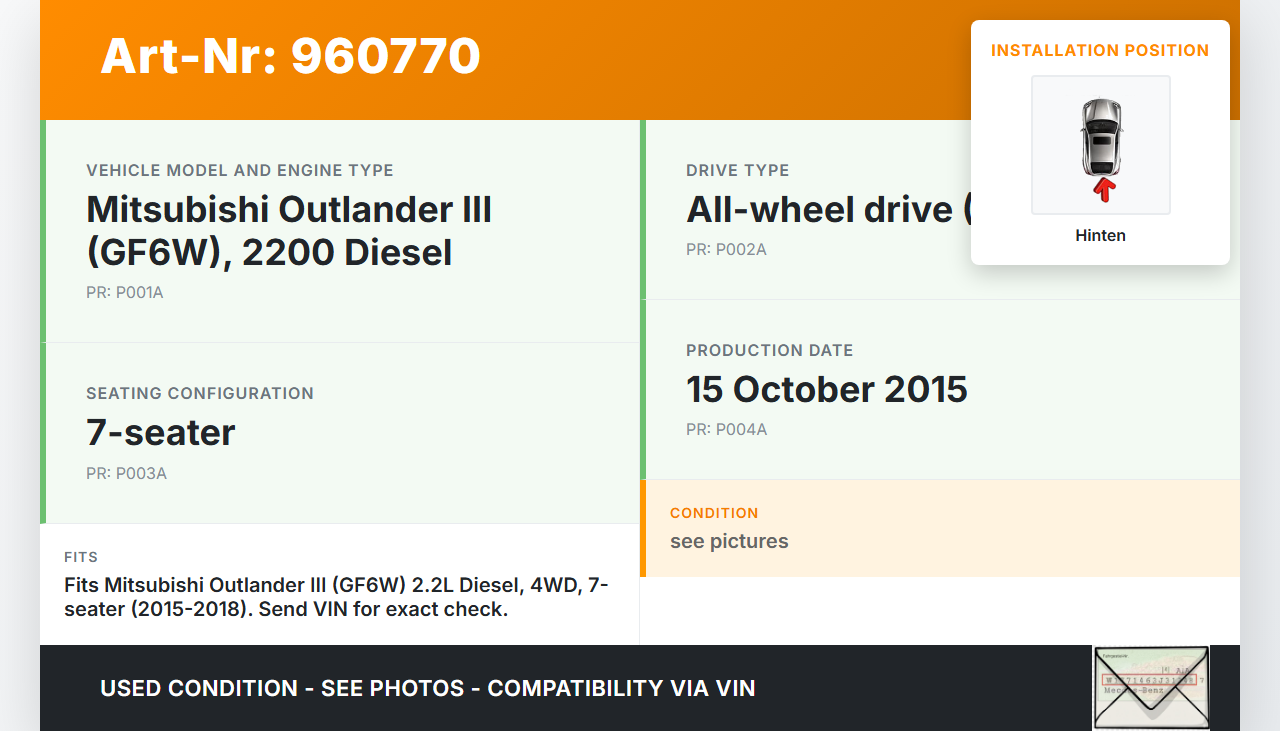Open the installation position image thumbnail
This screenshot has height=731, width=1280.
point(1100,145)
